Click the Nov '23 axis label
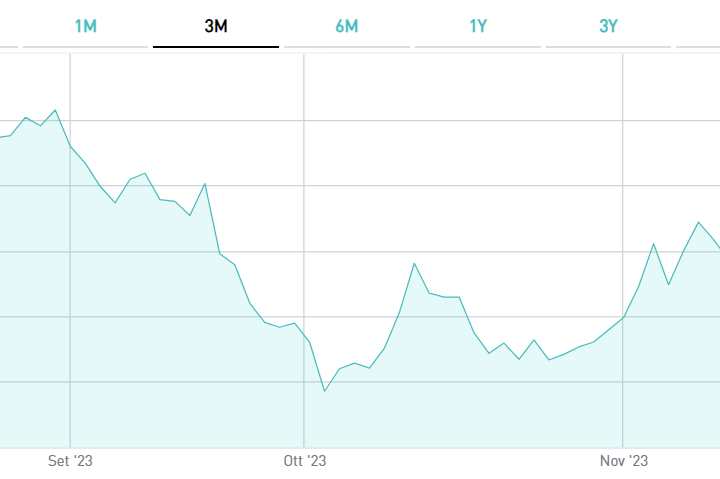 click(624, 461)
